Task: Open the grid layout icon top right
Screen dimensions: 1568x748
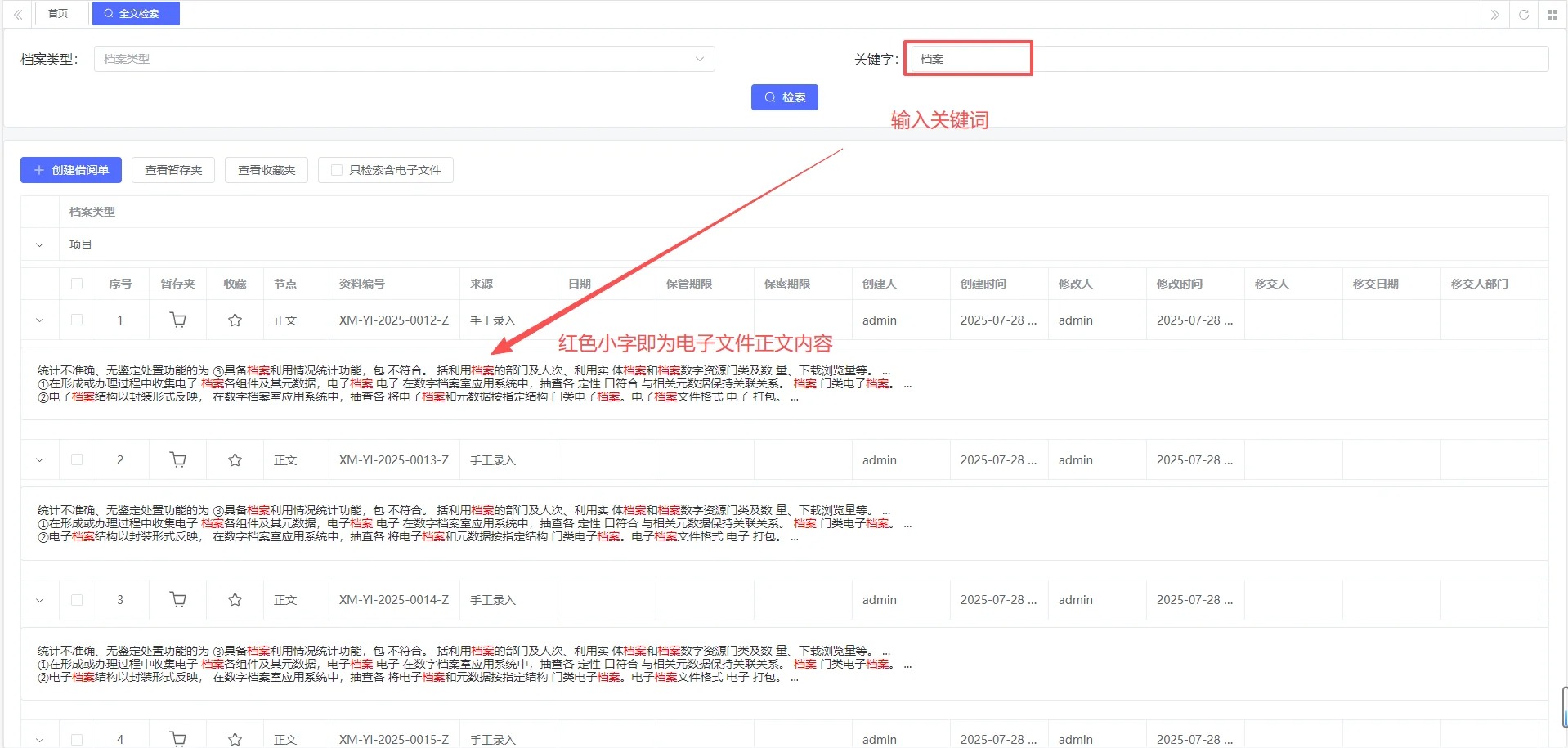Action: (1552, 15)
